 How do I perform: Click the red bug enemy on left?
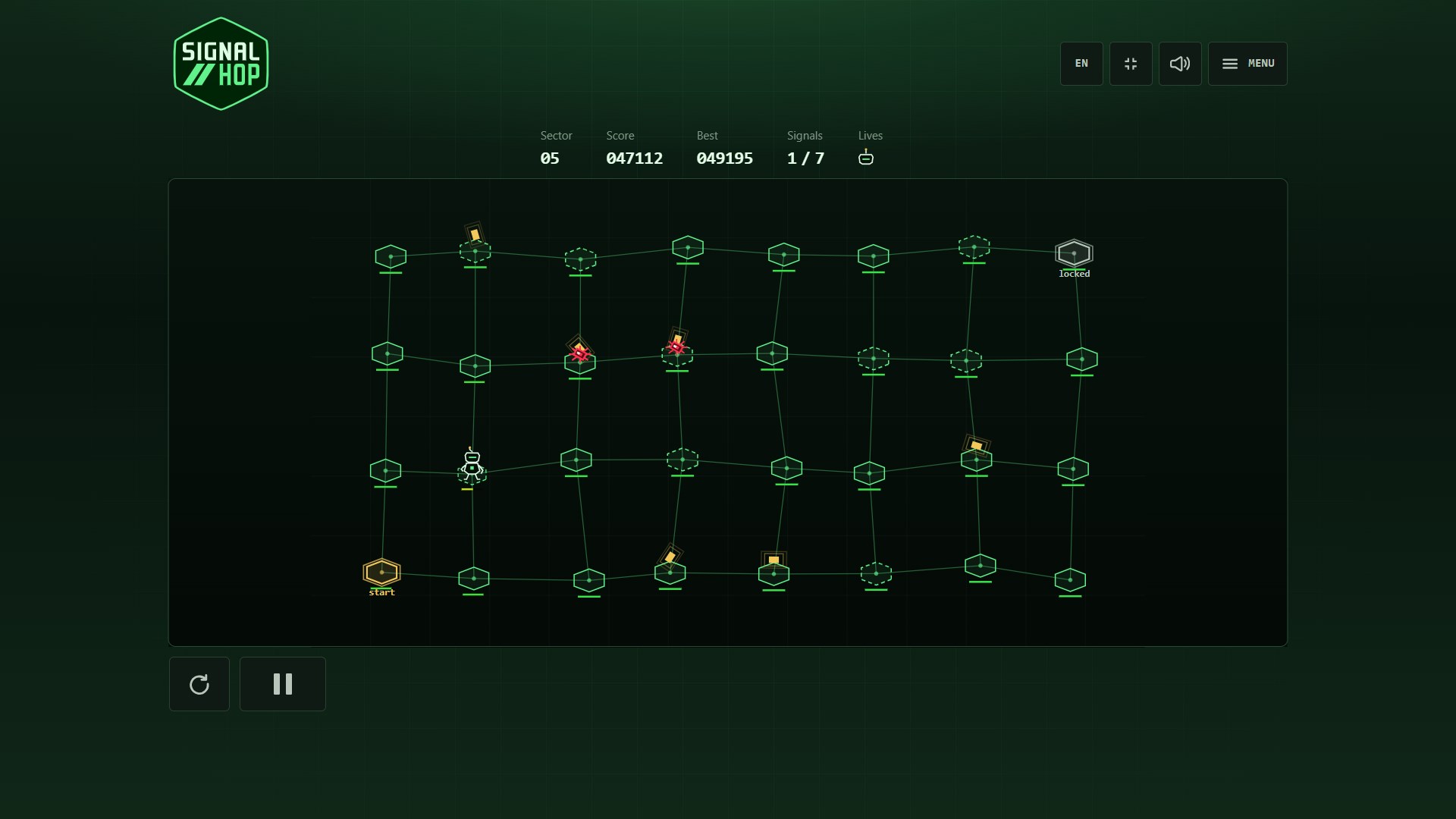(580, 353)
